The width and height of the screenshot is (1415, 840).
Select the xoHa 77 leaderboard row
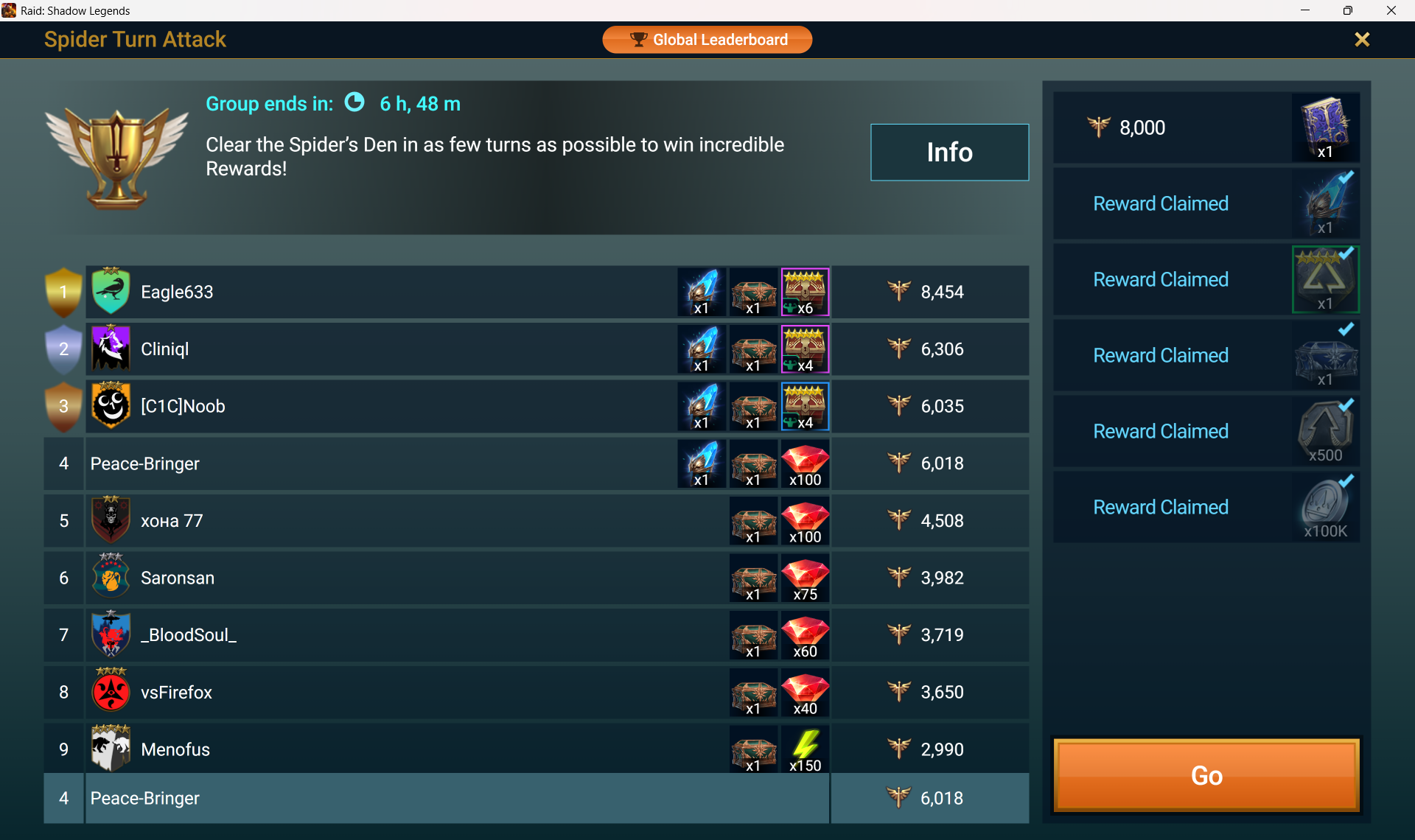click(x=537, y=521)
